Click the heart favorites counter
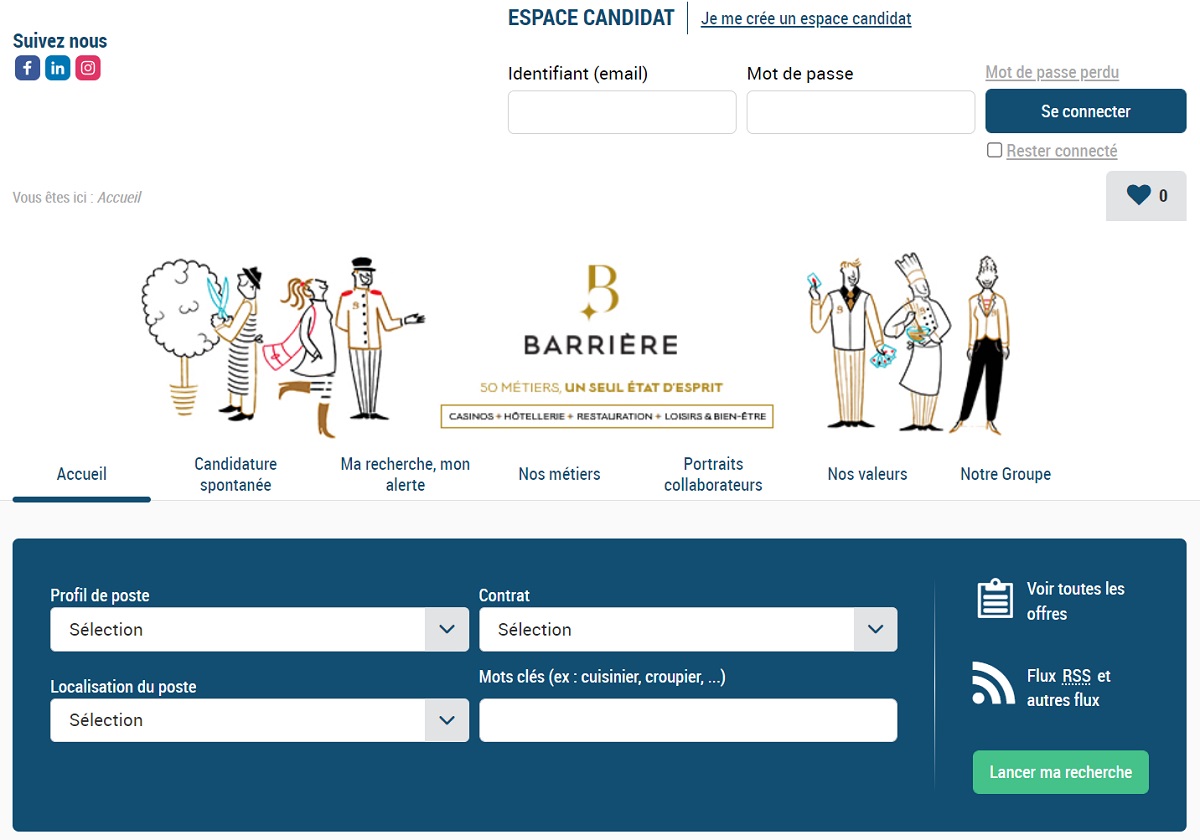1200x840 pixels. click(x=1146, y=196)
